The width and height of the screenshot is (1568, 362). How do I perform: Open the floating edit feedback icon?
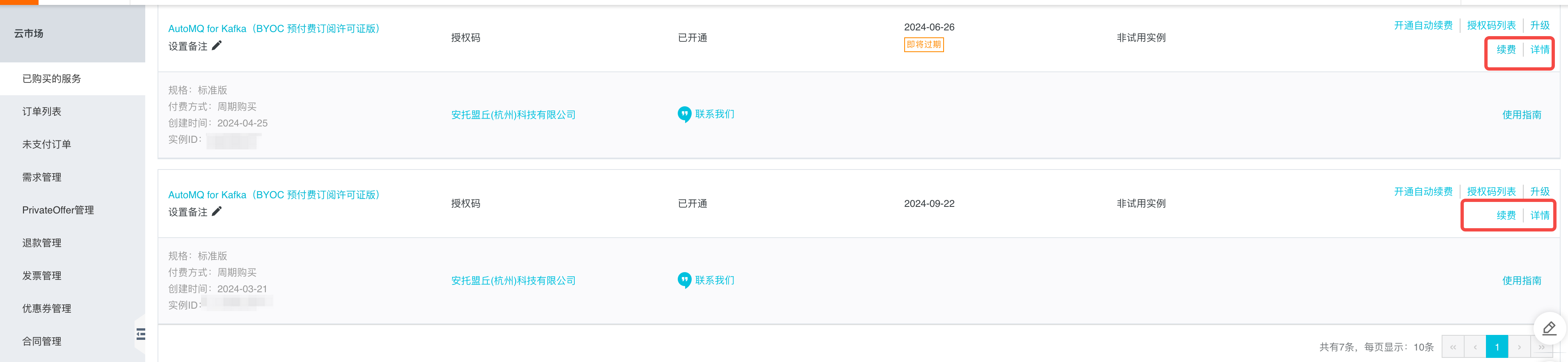coord(1549,328)
